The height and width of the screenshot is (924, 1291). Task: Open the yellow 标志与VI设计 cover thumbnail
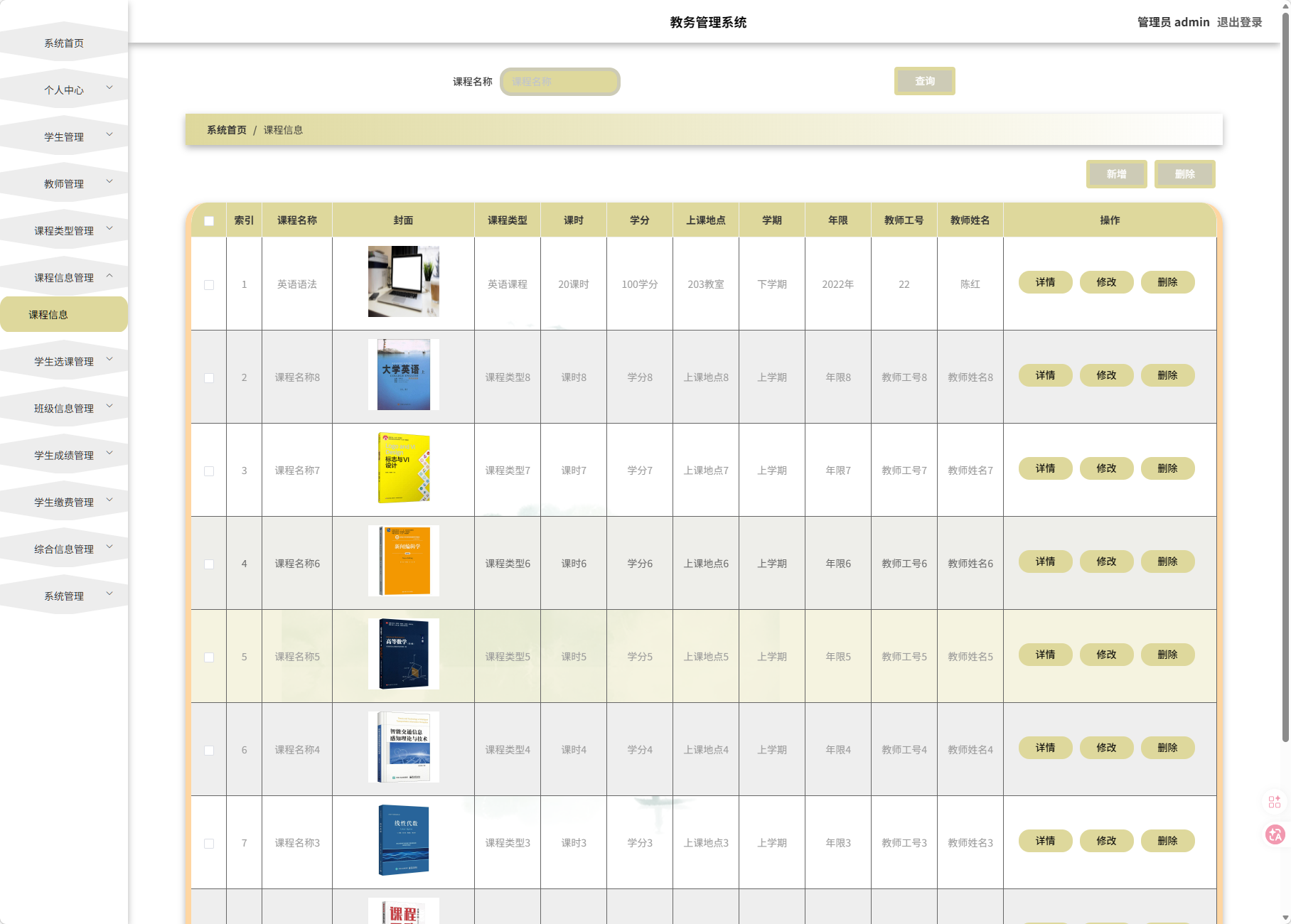coord(404,468)
